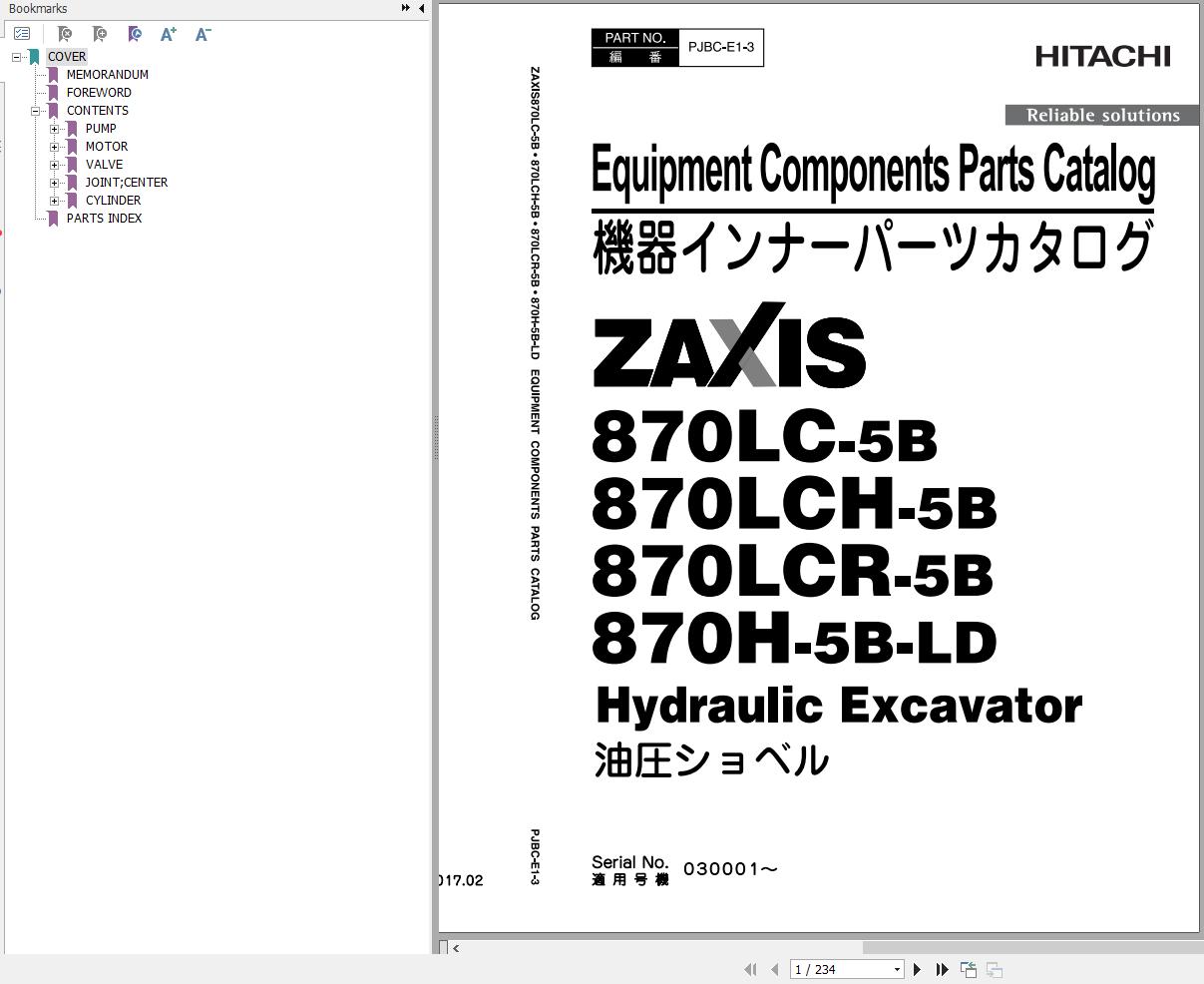Screen dimensions: 1204x984
Task: Click the previous view icon
Action: tap(969, 969)
